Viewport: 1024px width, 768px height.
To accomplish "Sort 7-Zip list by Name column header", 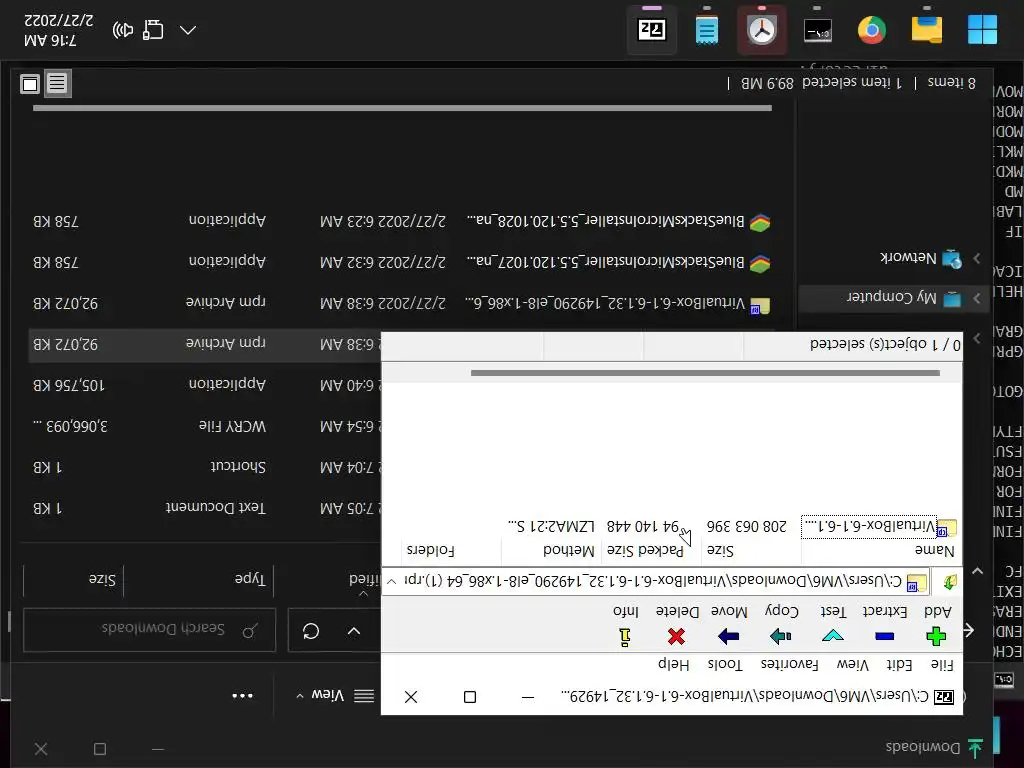I will (x=880, y=551).
